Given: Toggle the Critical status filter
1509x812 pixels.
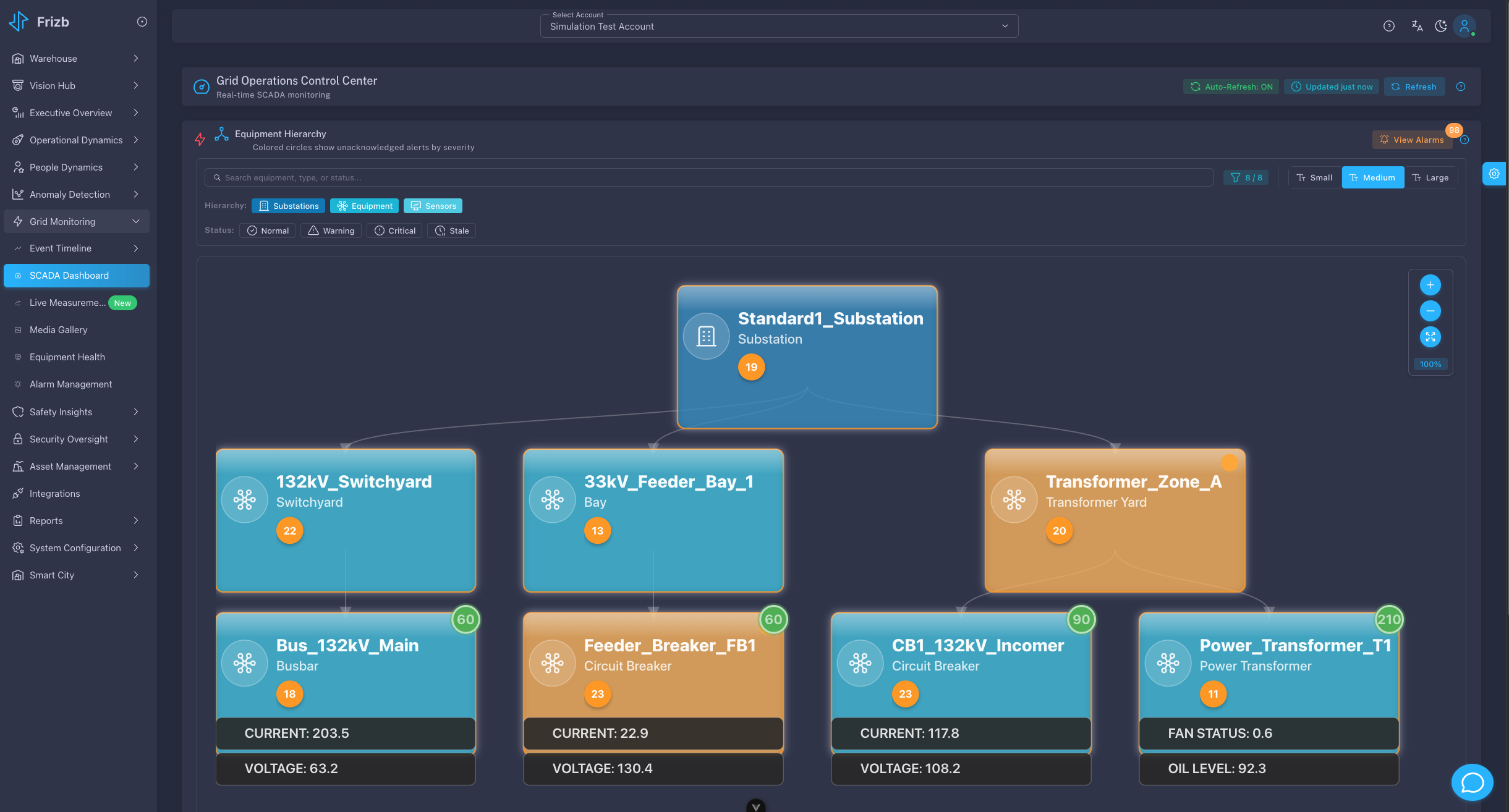Looking at the screenshot, I should coord(394,230).
